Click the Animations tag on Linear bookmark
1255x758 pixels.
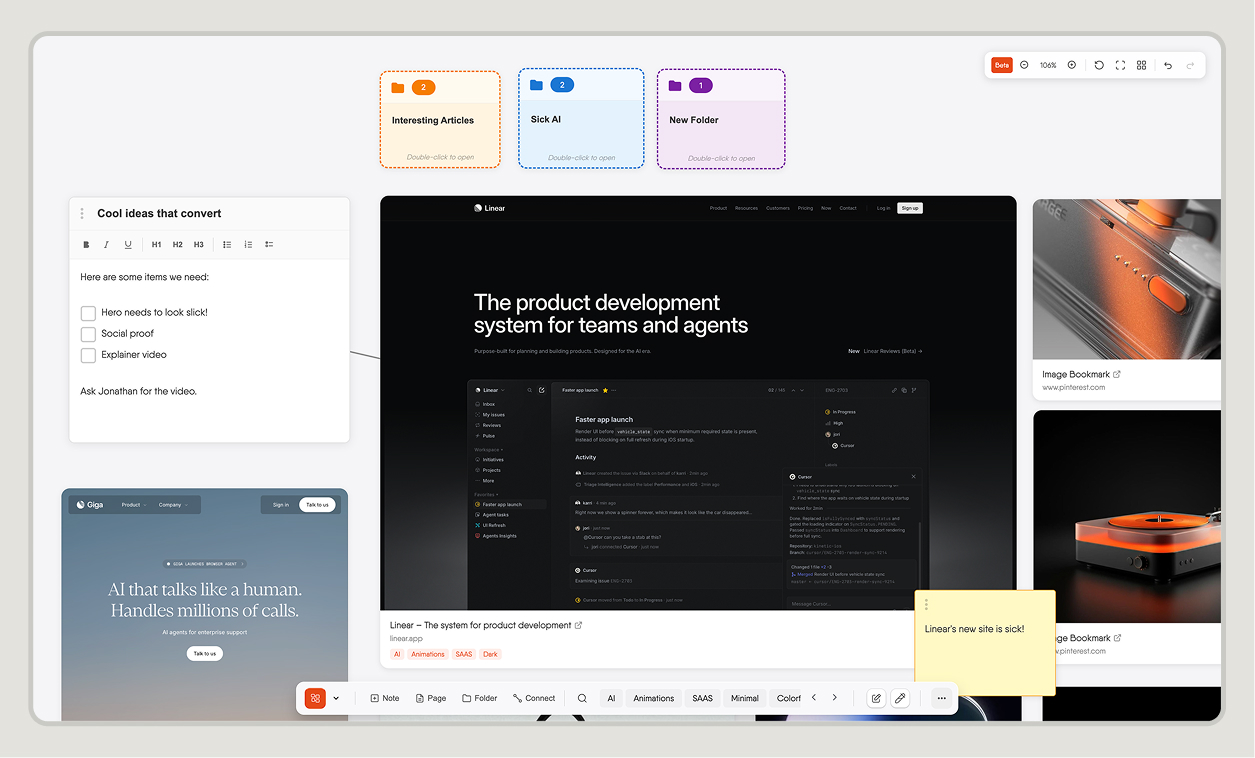[428, 654]
